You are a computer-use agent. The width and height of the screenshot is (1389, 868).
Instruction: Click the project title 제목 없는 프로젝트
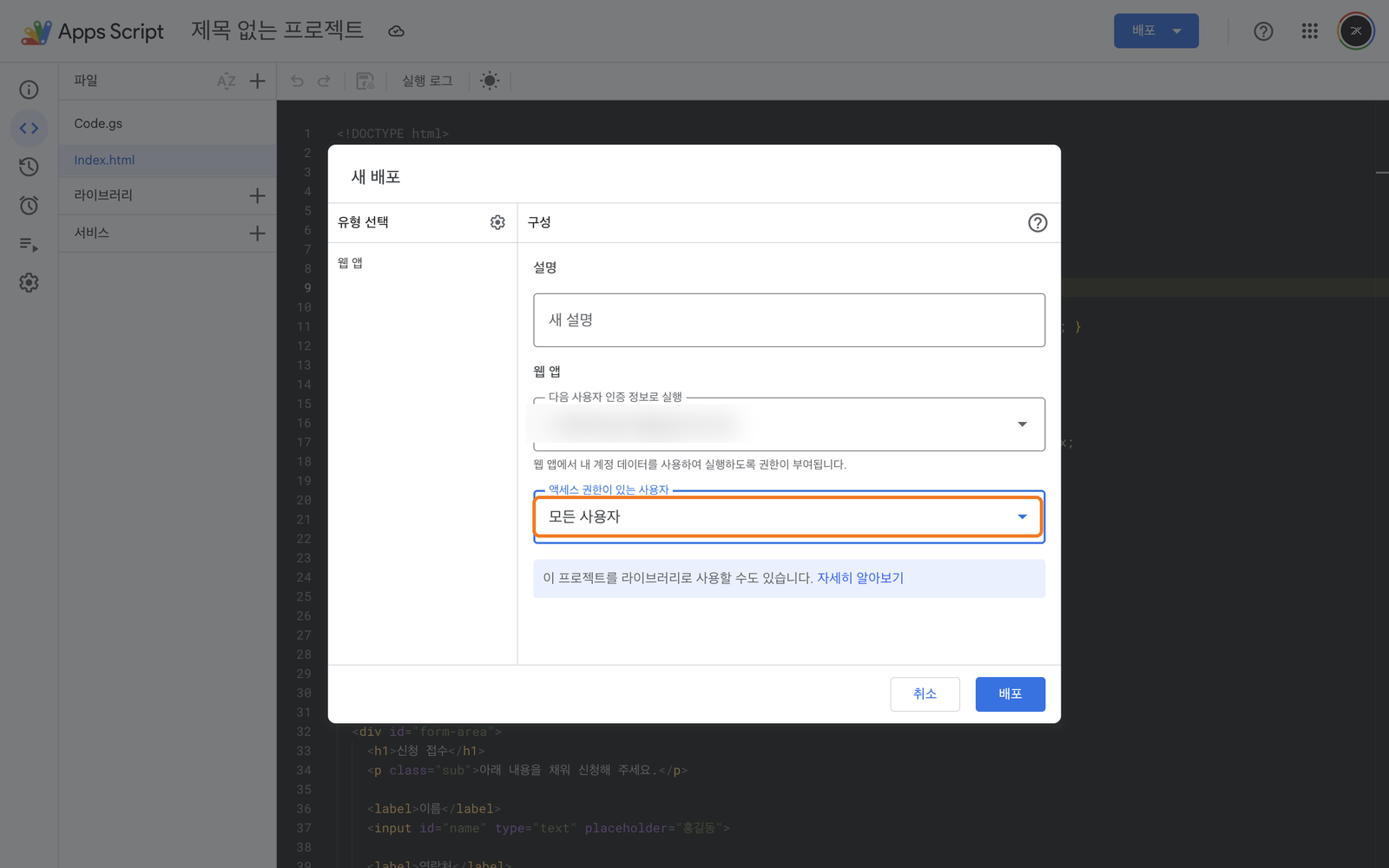(x=278, y=30)
